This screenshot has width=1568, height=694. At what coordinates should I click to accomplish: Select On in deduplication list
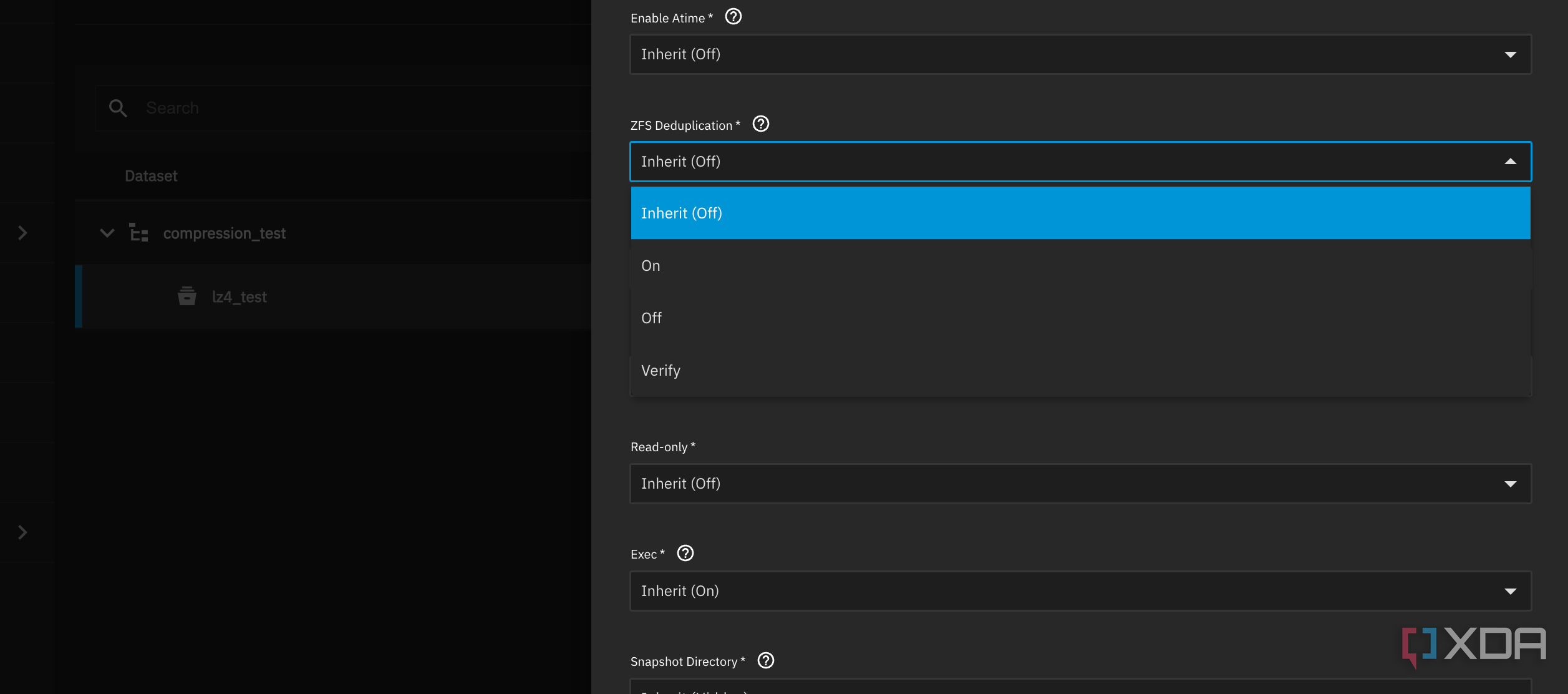pos(1080,265)
